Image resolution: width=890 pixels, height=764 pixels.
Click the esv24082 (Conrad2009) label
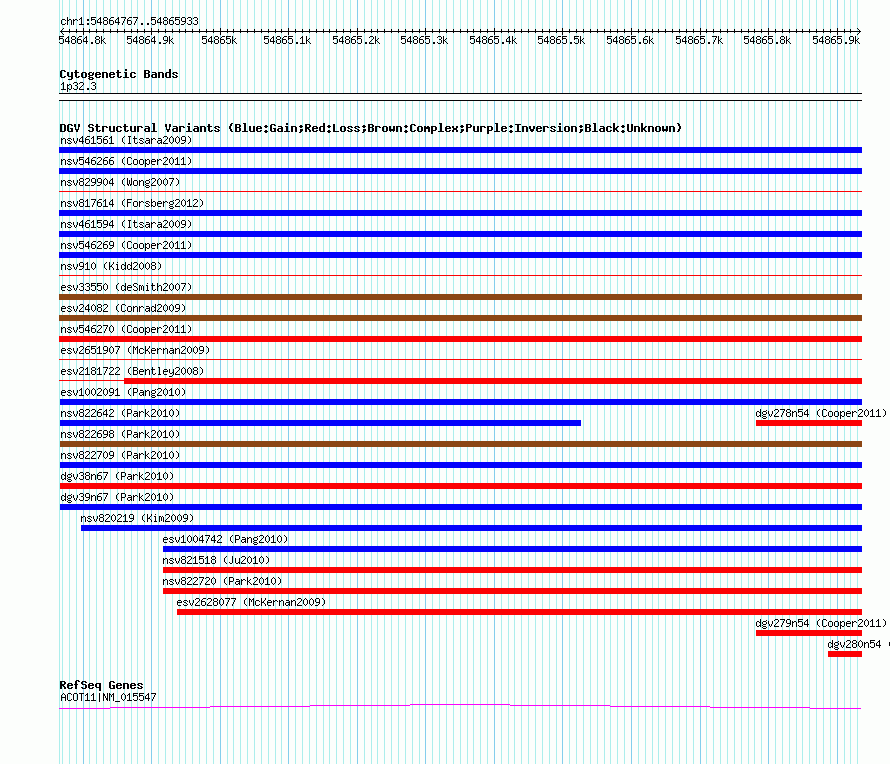pyautogui.click(x=123, y=308)
